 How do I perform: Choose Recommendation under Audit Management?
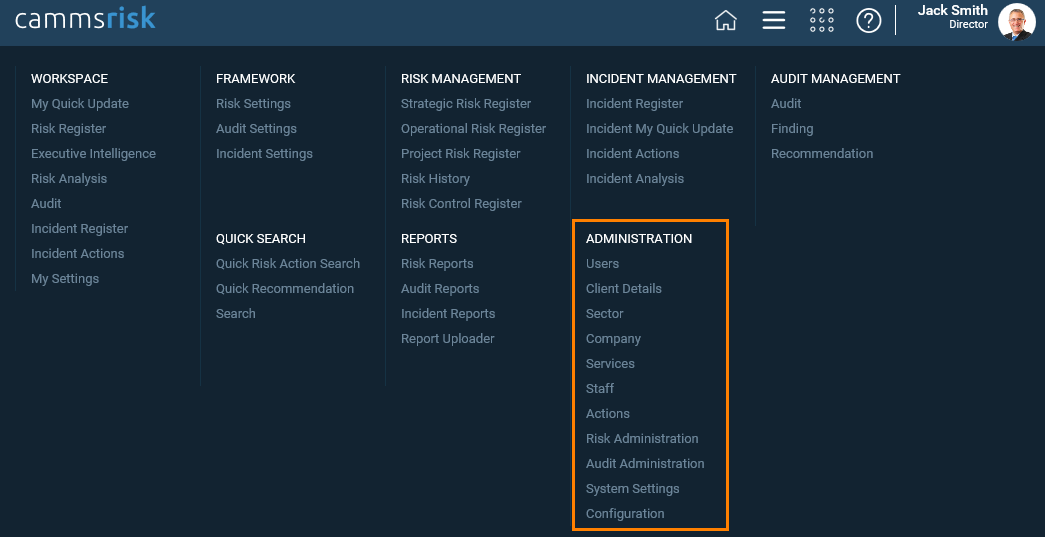(x=822, y=154)
